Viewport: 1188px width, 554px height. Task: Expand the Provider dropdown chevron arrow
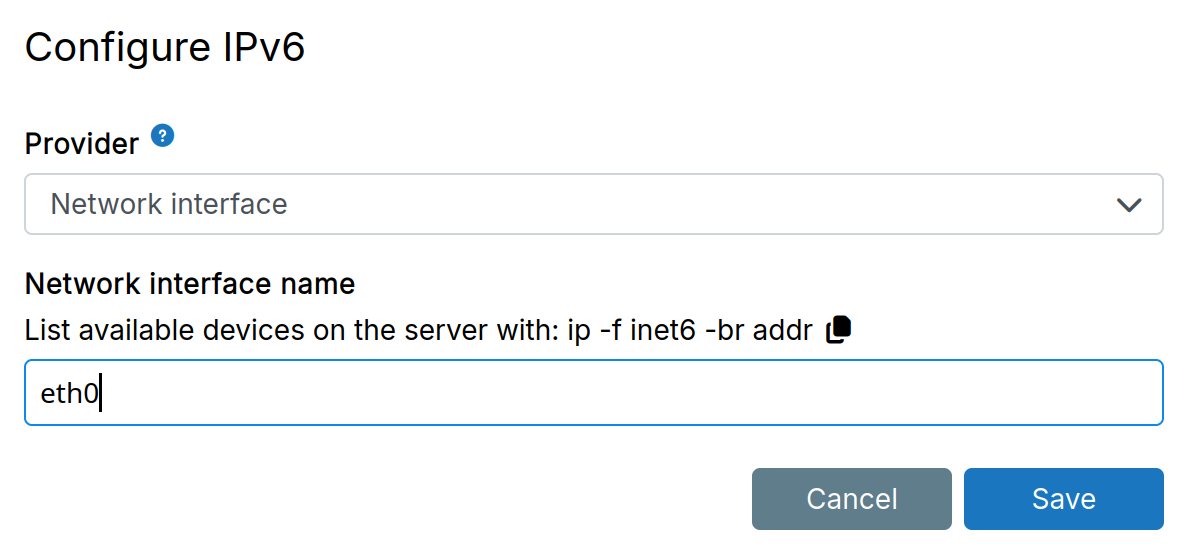click(x=1129, y=205)
